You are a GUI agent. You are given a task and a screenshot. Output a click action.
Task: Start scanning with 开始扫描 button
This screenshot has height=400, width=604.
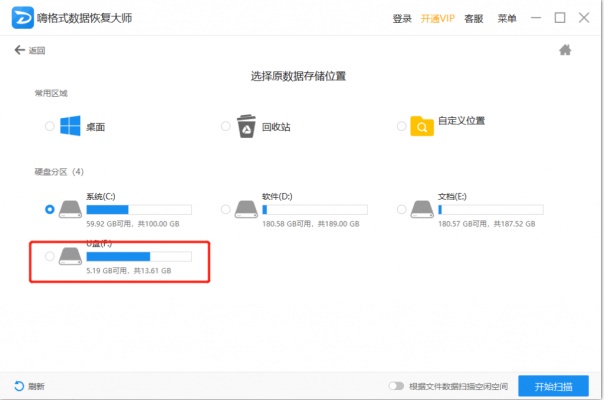(x=553, y=386)
